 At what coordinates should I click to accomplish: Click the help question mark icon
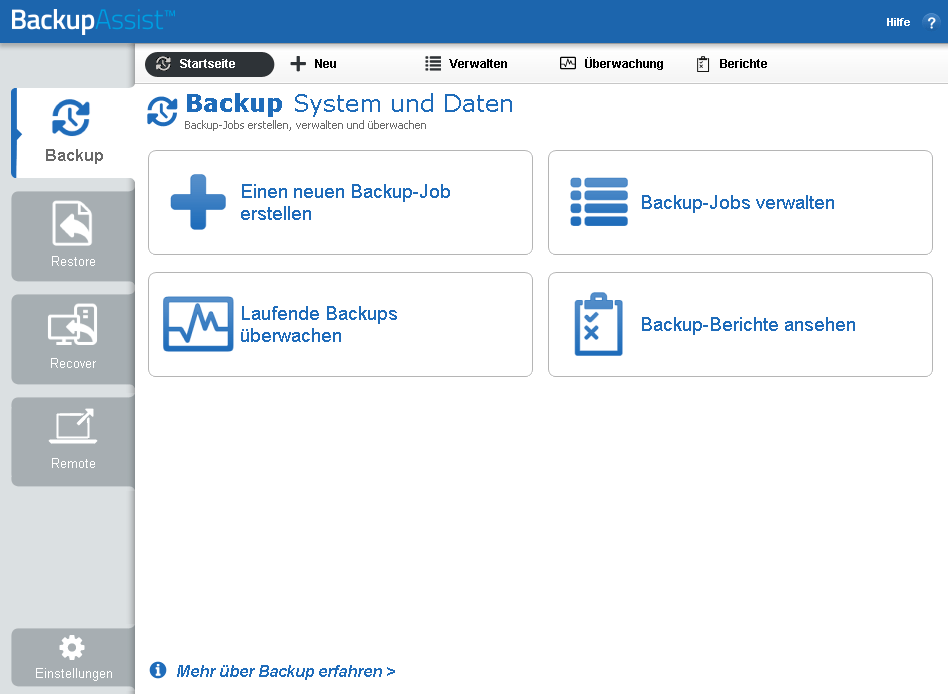coord(931,22)
